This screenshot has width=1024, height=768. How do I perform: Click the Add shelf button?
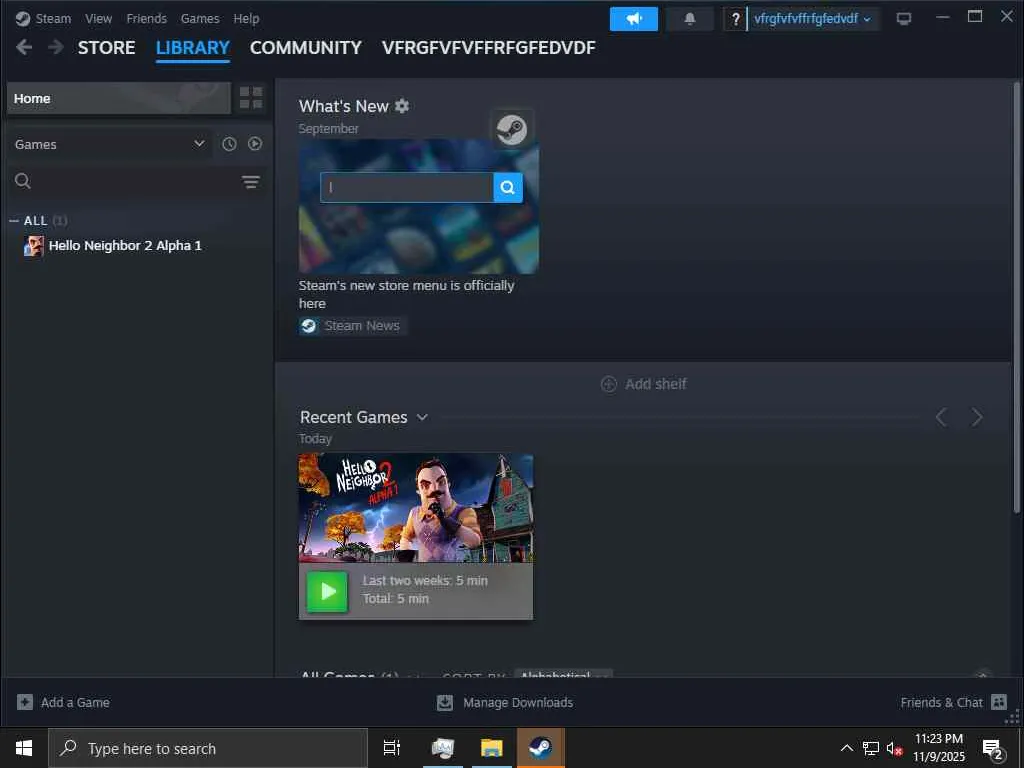(x=643, y=384)
